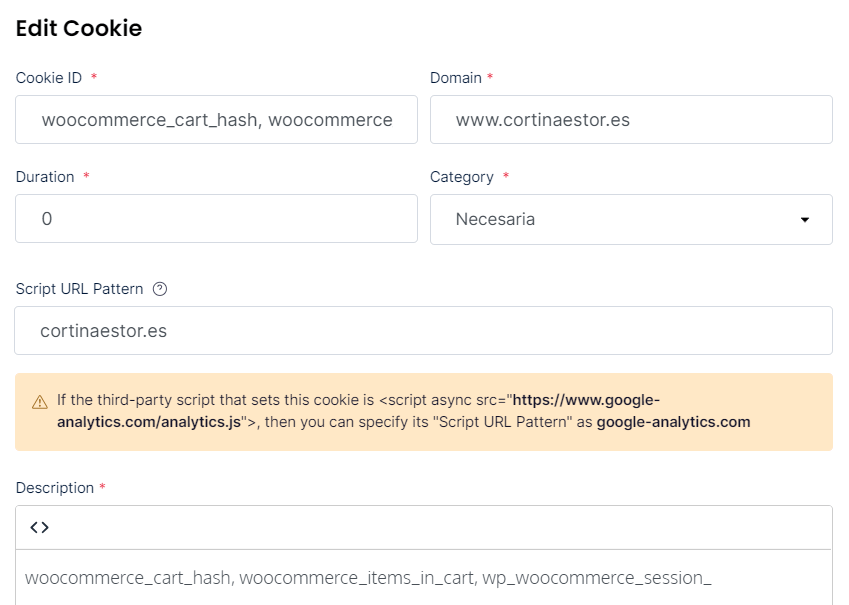
Task: Select the Necesaria category combo box
Action: (631, 219)
